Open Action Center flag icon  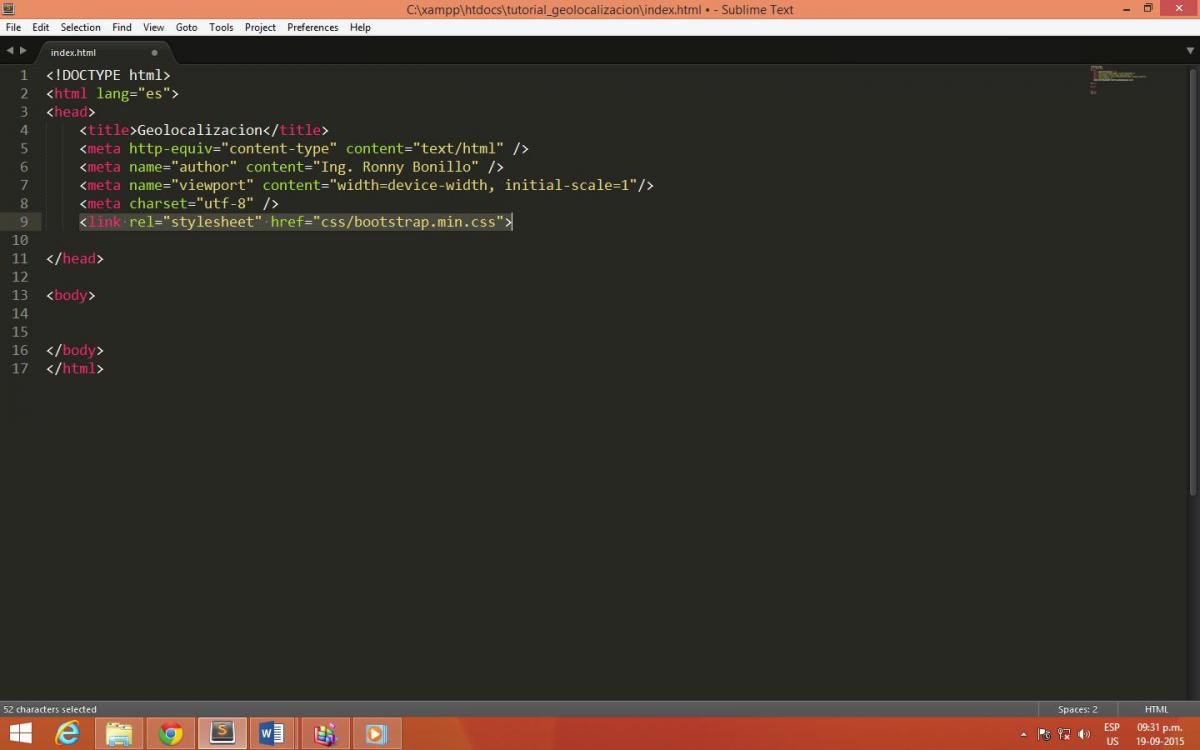click(1044, 734)
